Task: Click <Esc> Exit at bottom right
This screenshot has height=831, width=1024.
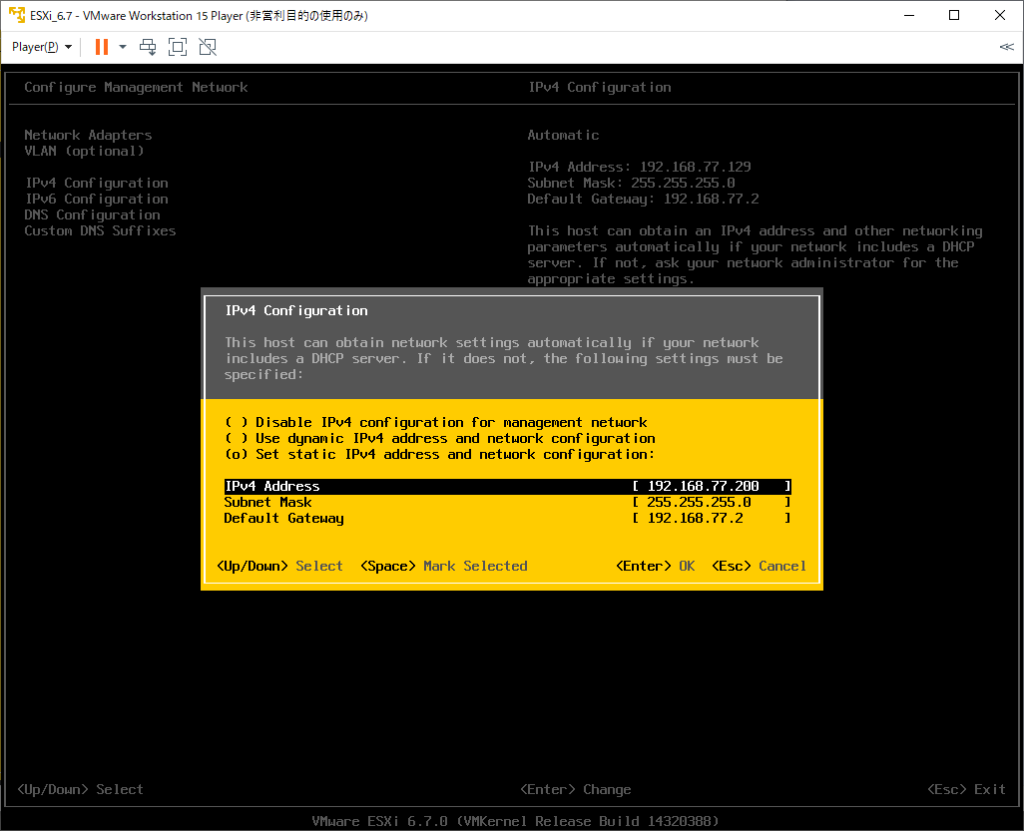Action: [x=967, y=789]
